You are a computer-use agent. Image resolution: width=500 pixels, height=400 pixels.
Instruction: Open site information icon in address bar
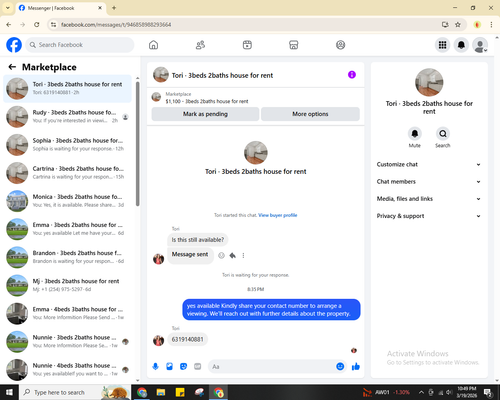[54, 25]
